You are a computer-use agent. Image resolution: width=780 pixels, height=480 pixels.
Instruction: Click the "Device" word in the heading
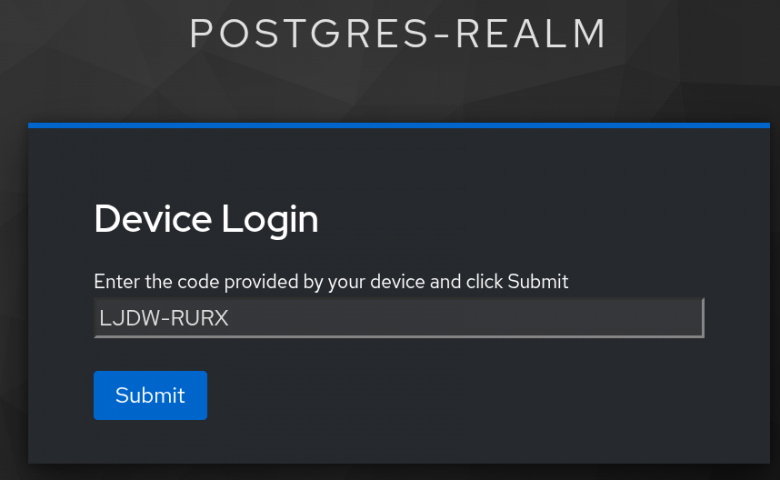(153, 218)
